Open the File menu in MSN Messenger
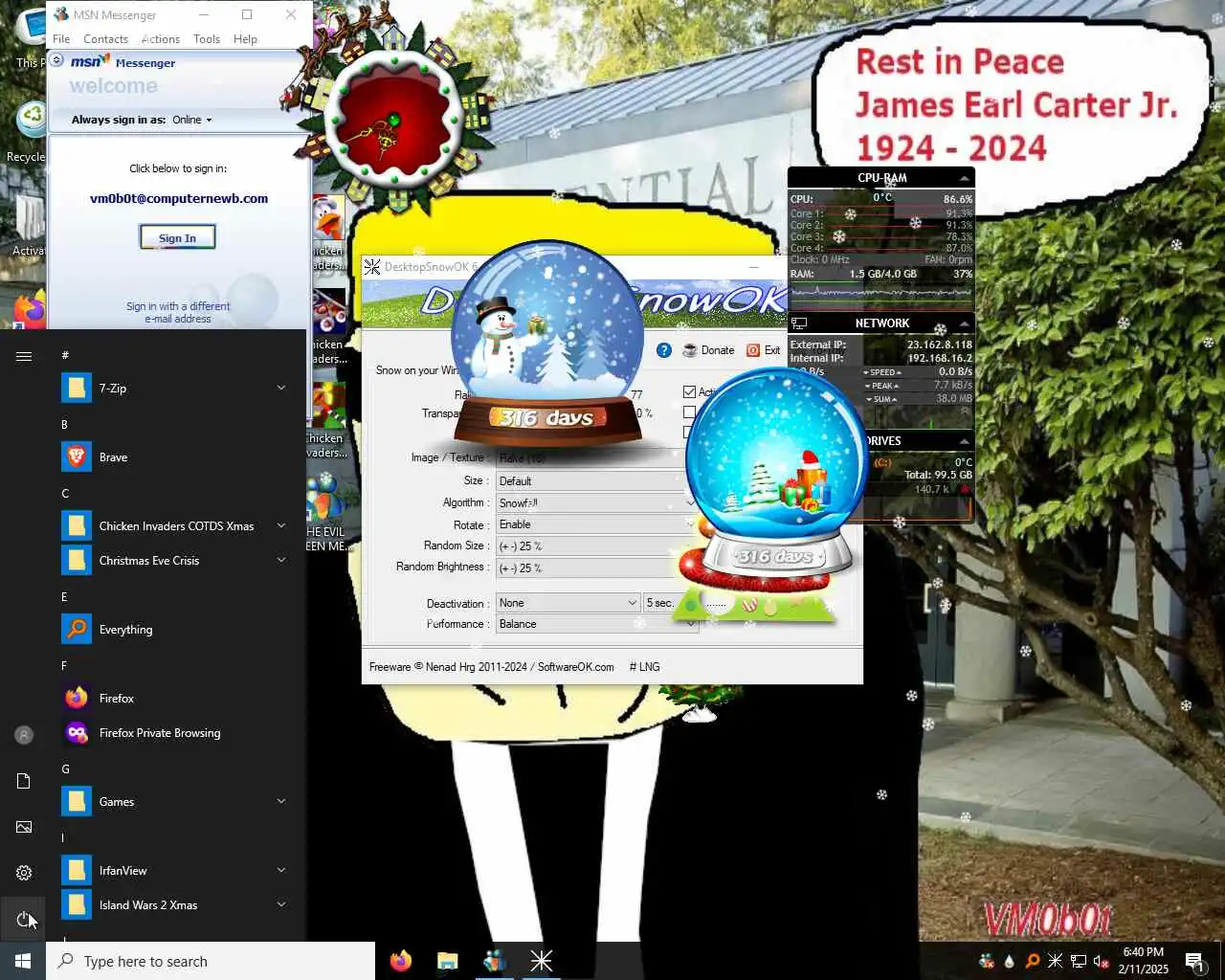 (61, 39)
